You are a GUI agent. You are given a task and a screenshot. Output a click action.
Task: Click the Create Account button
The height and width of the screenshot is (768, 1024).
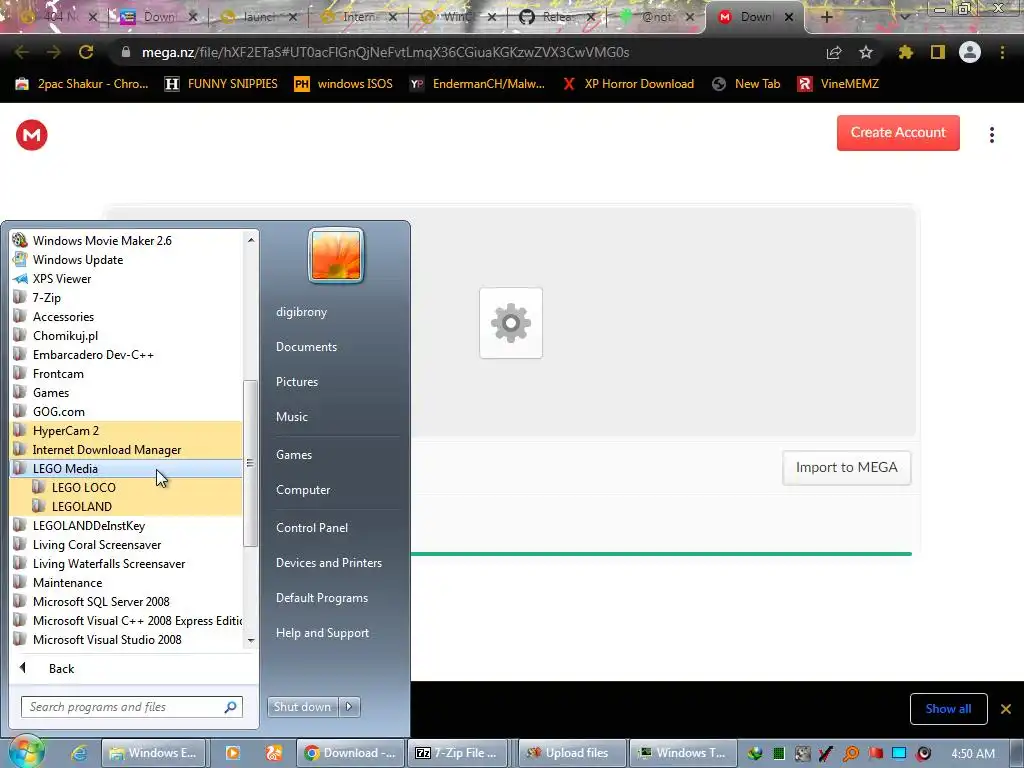898,133
